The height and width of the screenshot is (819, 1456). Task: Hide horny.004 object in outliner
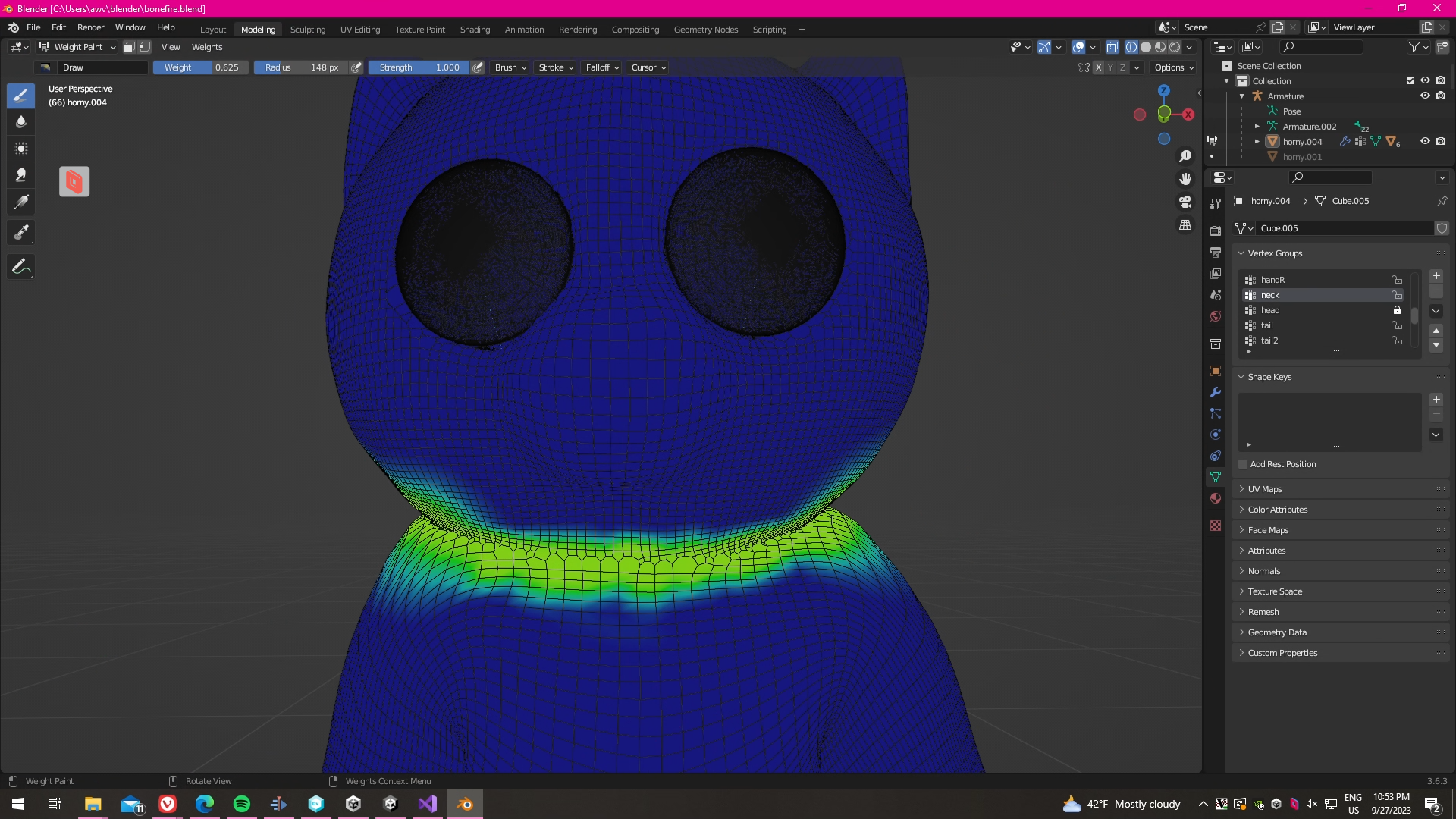1425,141
